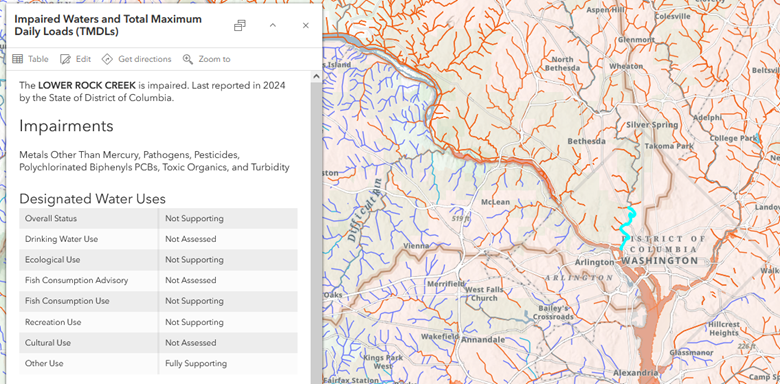Screen dimensions: 780x384
Task: Click the popup scrollbar up arrow
Action: 315,77
